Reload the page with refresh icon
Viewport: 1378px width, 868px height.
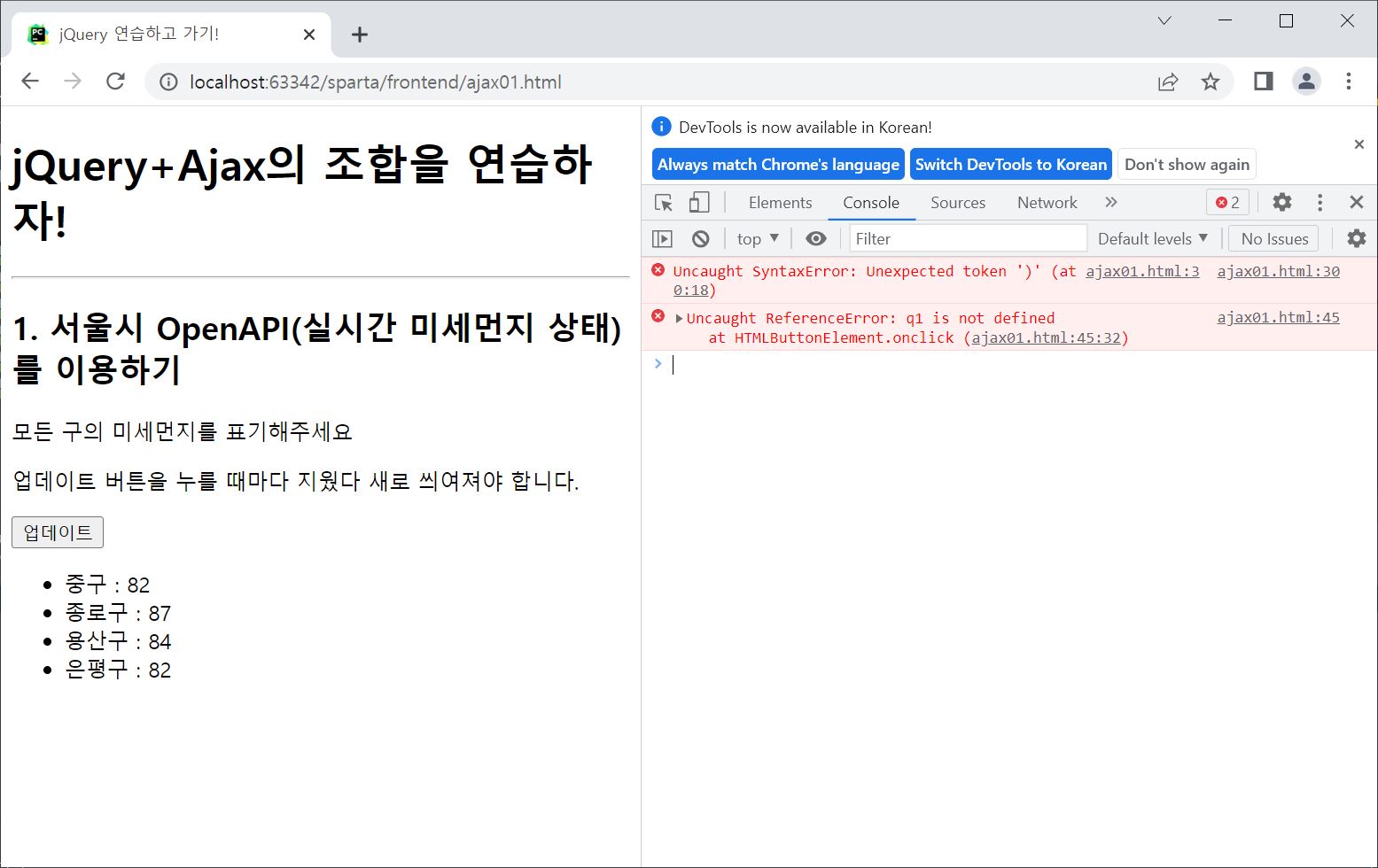click(115, 81)
